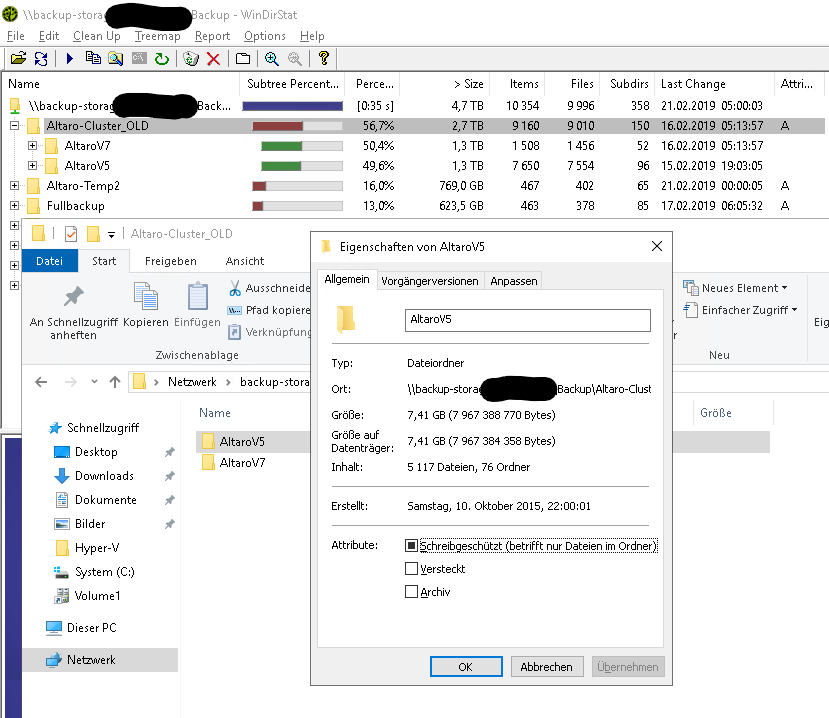Screen dimensions: 829x718
Task: Click the Command Prompt Here toolbar icon
Action: [x=139, y=58]
